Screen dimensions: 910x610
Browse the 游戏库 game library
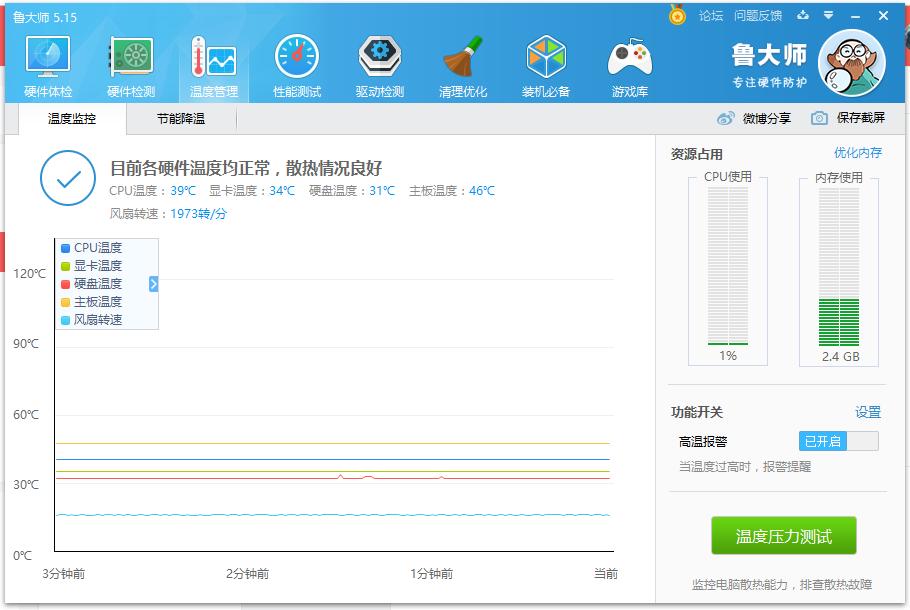click(x=628, y=63)
